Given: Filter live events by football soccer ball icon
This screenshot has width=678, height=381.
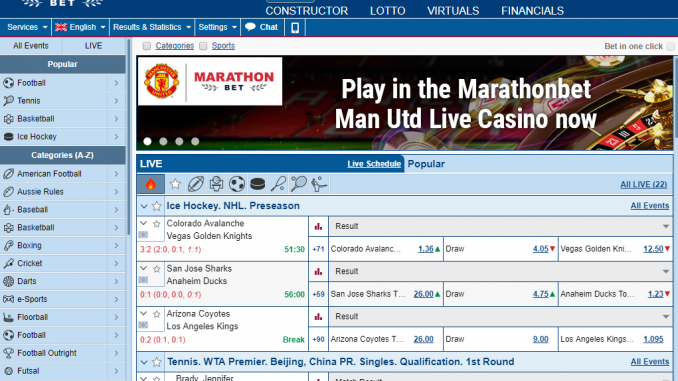Looking at the screenshot, I should click(237, 184).
